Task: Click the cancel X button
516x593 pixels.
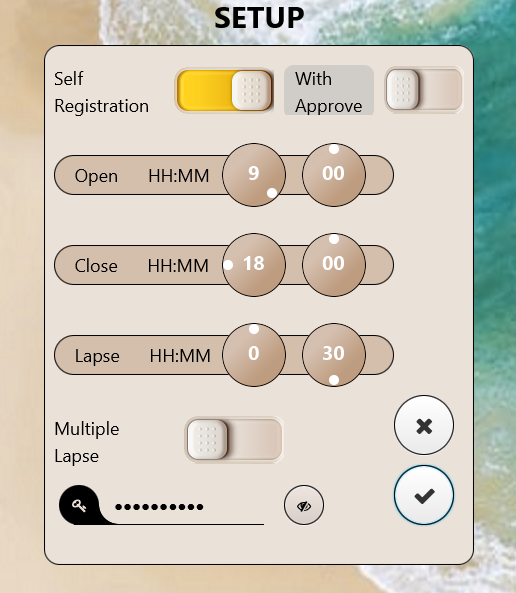Action: pos(424,425)
